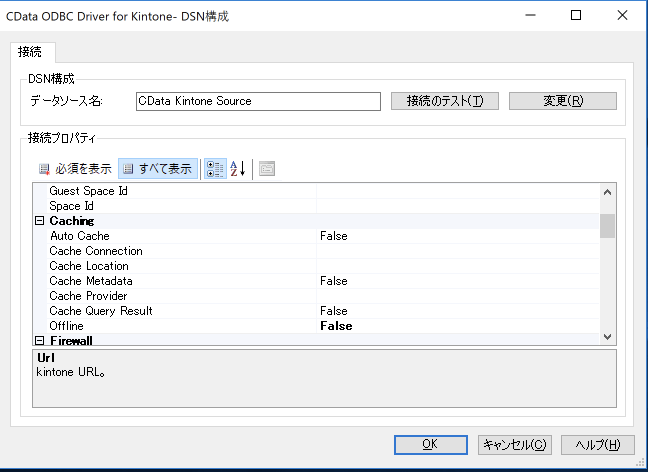This screenshot has width=648, height=472.
Task: Click the Cache Location value cell
Action: [x=458, y=266]
